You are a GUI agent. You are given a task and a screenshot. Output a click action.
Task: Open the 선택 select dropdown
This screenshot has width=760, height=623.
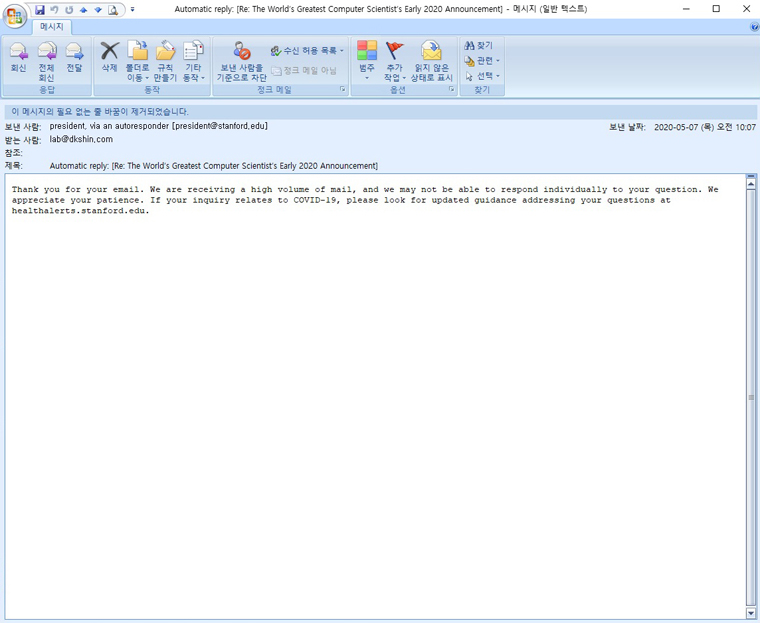point(482,76)
